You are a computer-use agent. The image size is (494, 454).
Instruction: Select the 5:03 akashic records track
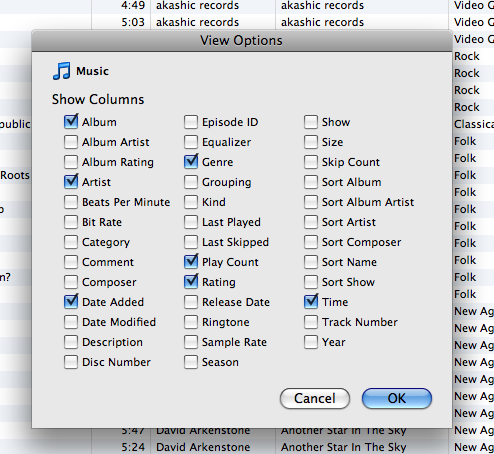247,22
